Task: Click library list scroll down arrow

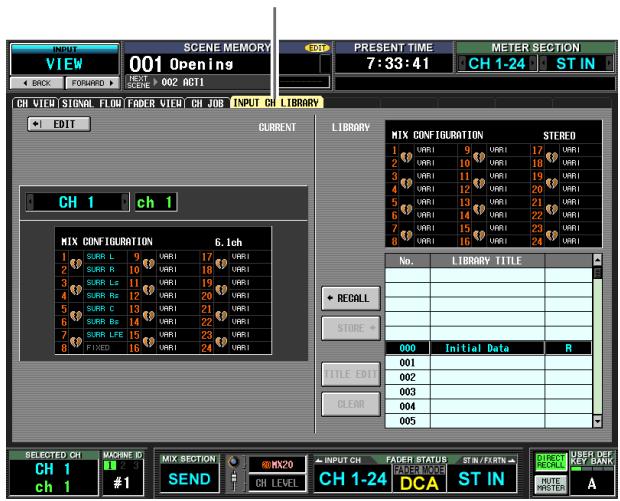Action: pyautogui.click(x=597, y=421)
